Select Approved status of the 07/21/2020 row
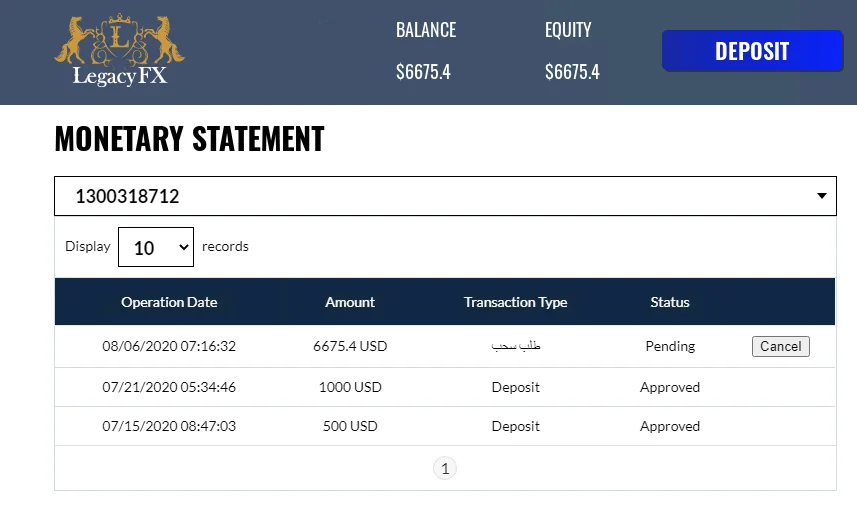This screenshot has height=507, width=857. click(670, 387)
